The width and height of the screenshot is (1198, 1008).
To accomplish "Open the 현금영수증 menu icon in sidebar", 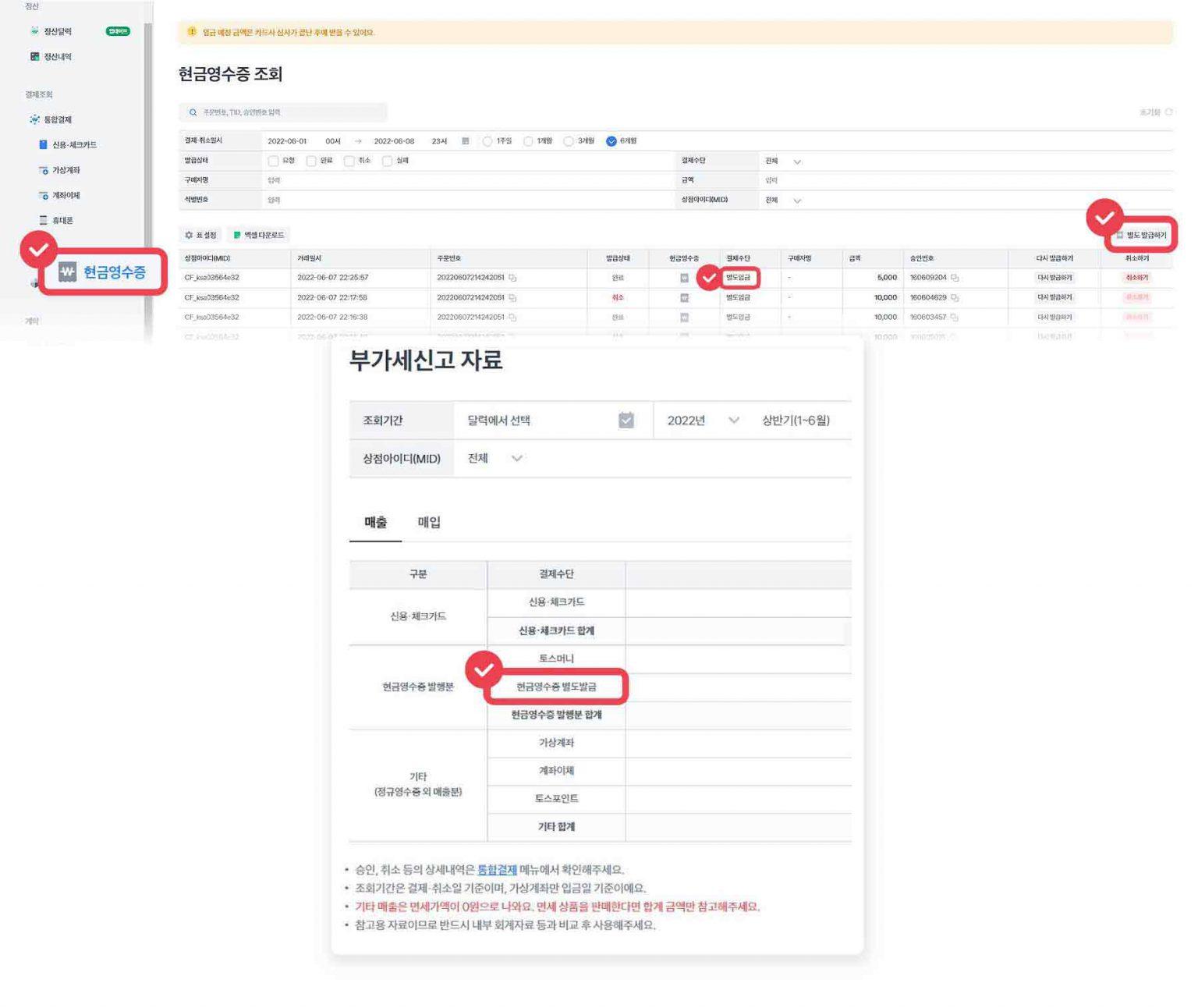I will click(x=68, y=272).
